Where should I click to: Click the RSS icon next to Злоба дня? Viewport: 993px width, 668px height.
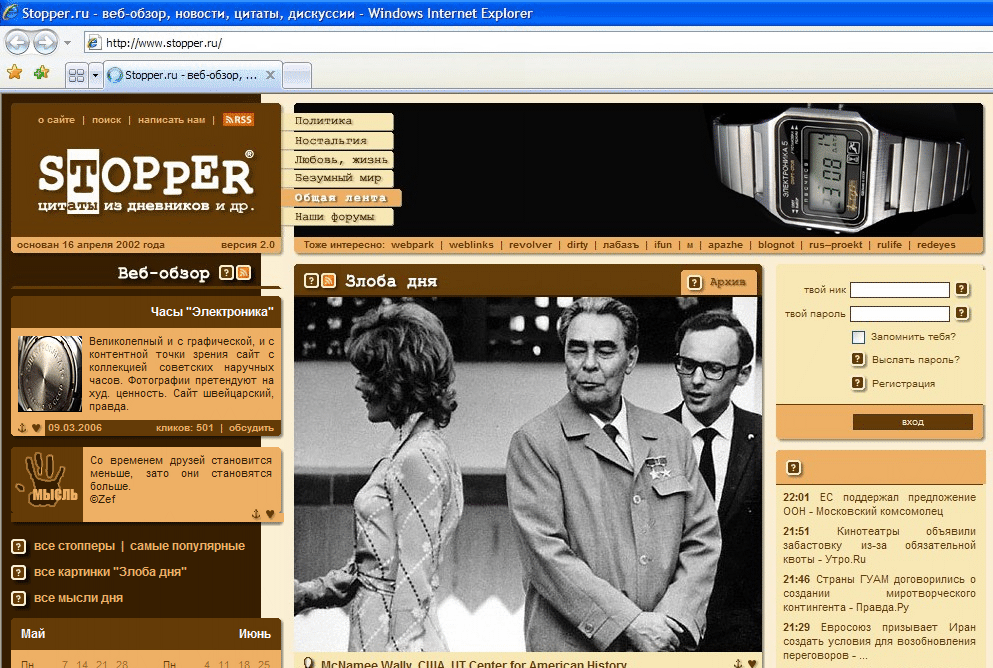click(x=328, y=281)
